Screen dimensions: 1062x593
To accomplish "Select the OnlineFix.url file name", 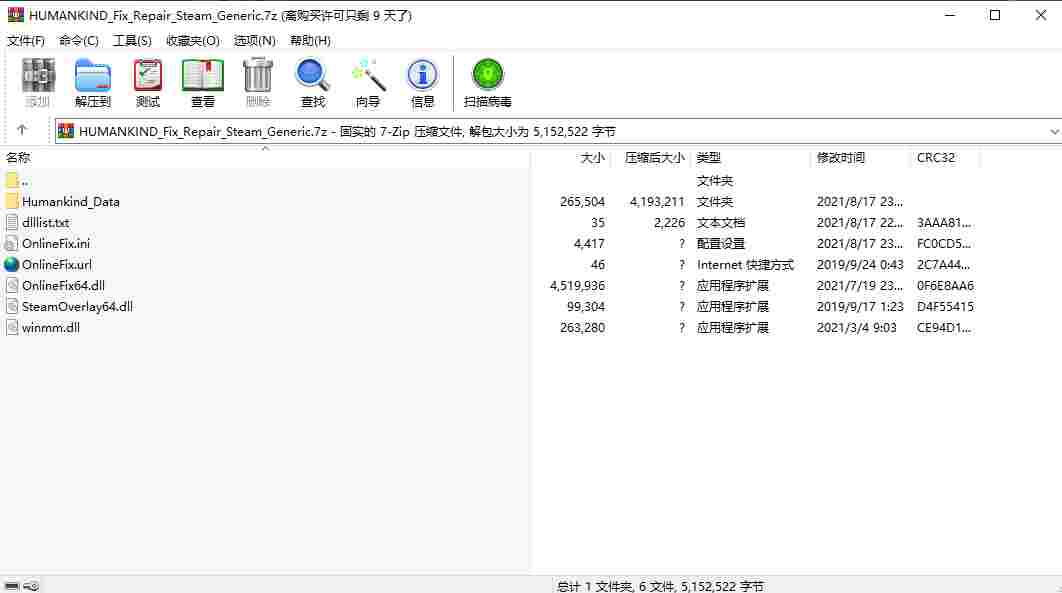I will pyautogui.click(x=56, y=265).
